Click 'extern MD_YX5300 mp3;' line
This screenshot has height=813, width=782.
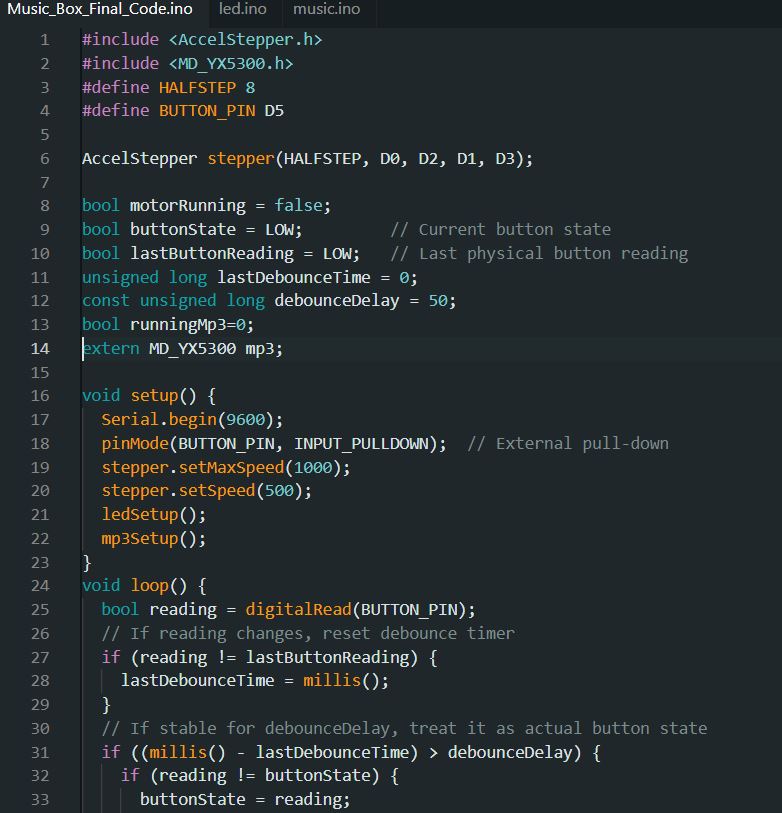[183, 348]
